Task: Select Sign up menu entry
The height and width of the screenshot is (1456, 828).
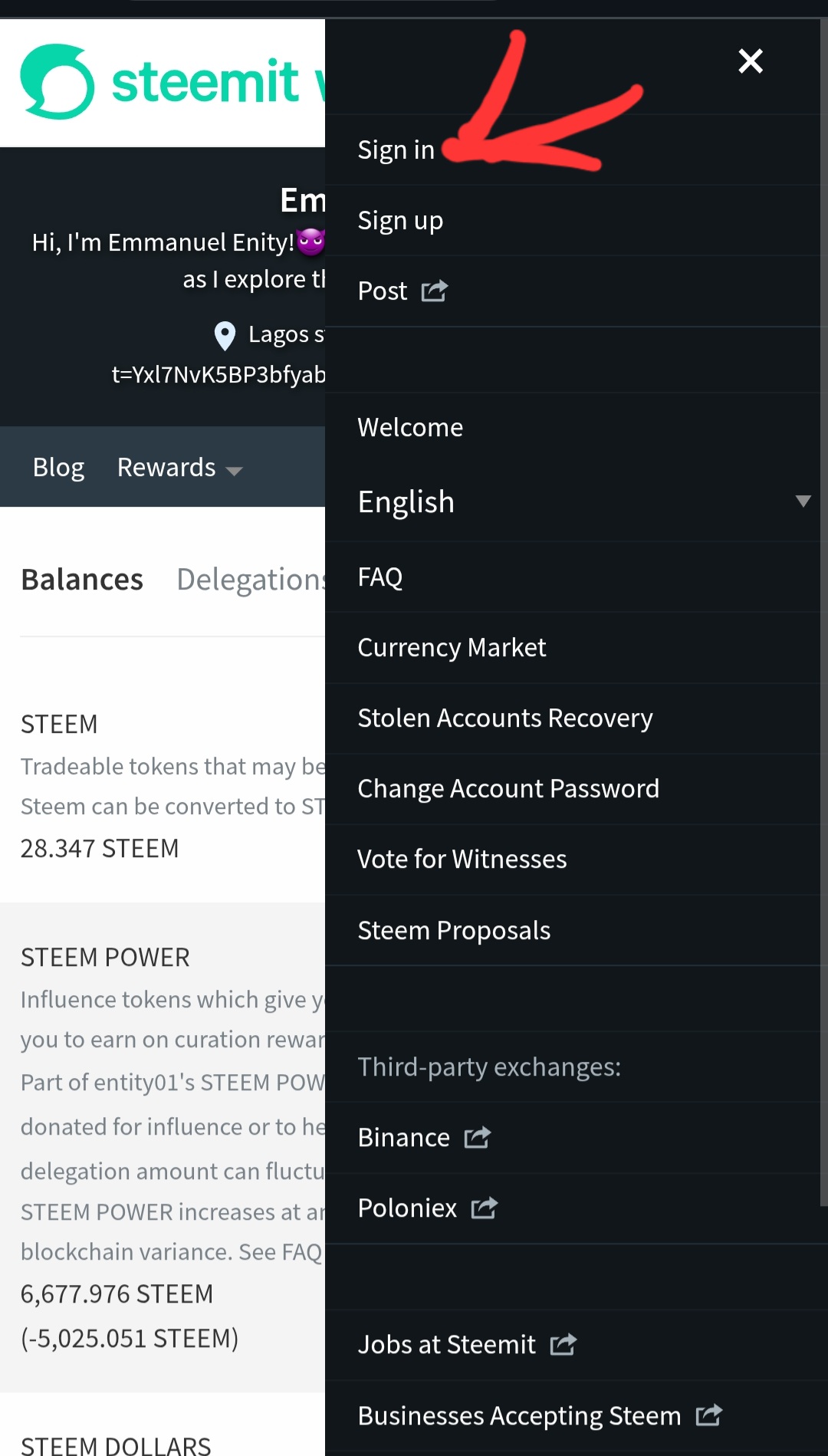Action: point(400,221)
